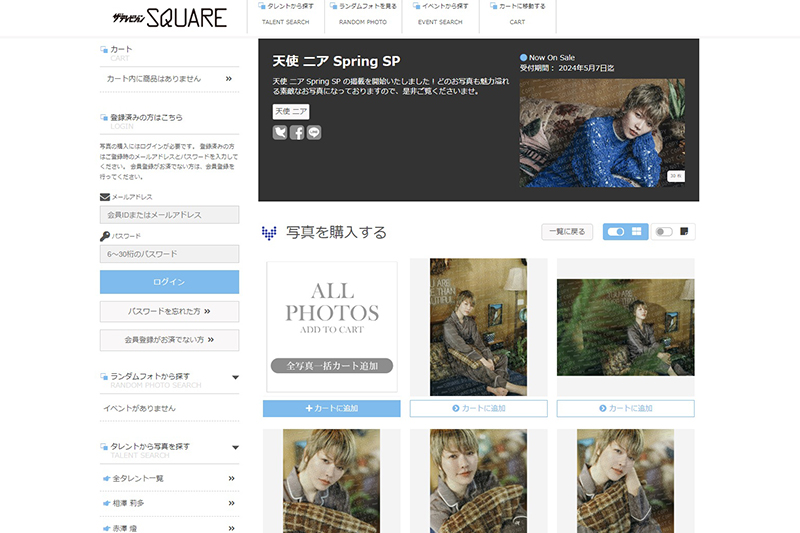Open the banner photo in the header
Screen dimensions: 800x533
pos(602,133)
